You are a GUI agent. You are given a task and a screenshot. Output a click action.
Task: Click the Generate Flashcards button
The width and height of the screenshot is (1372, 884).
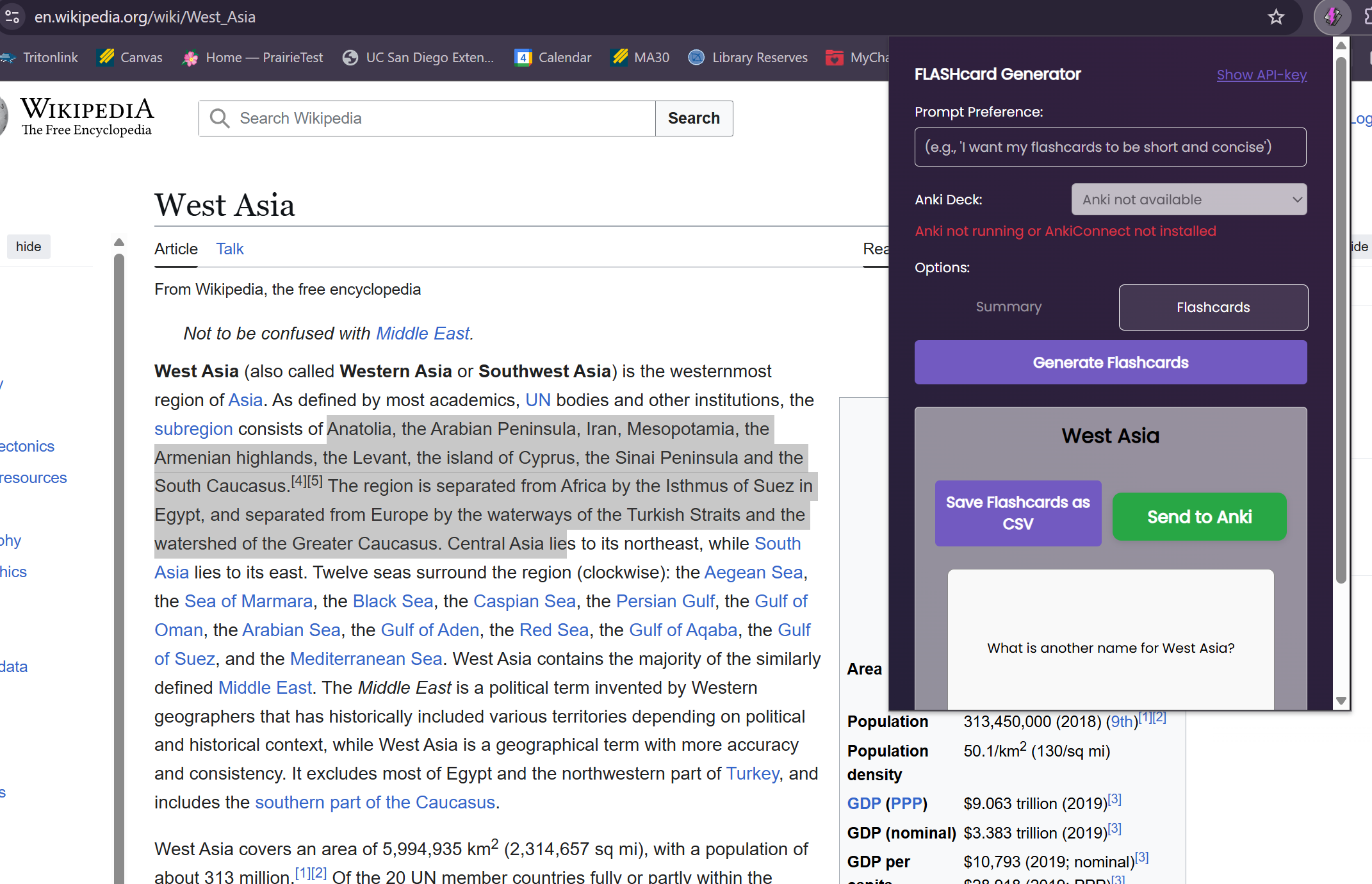pos(1110,363)
